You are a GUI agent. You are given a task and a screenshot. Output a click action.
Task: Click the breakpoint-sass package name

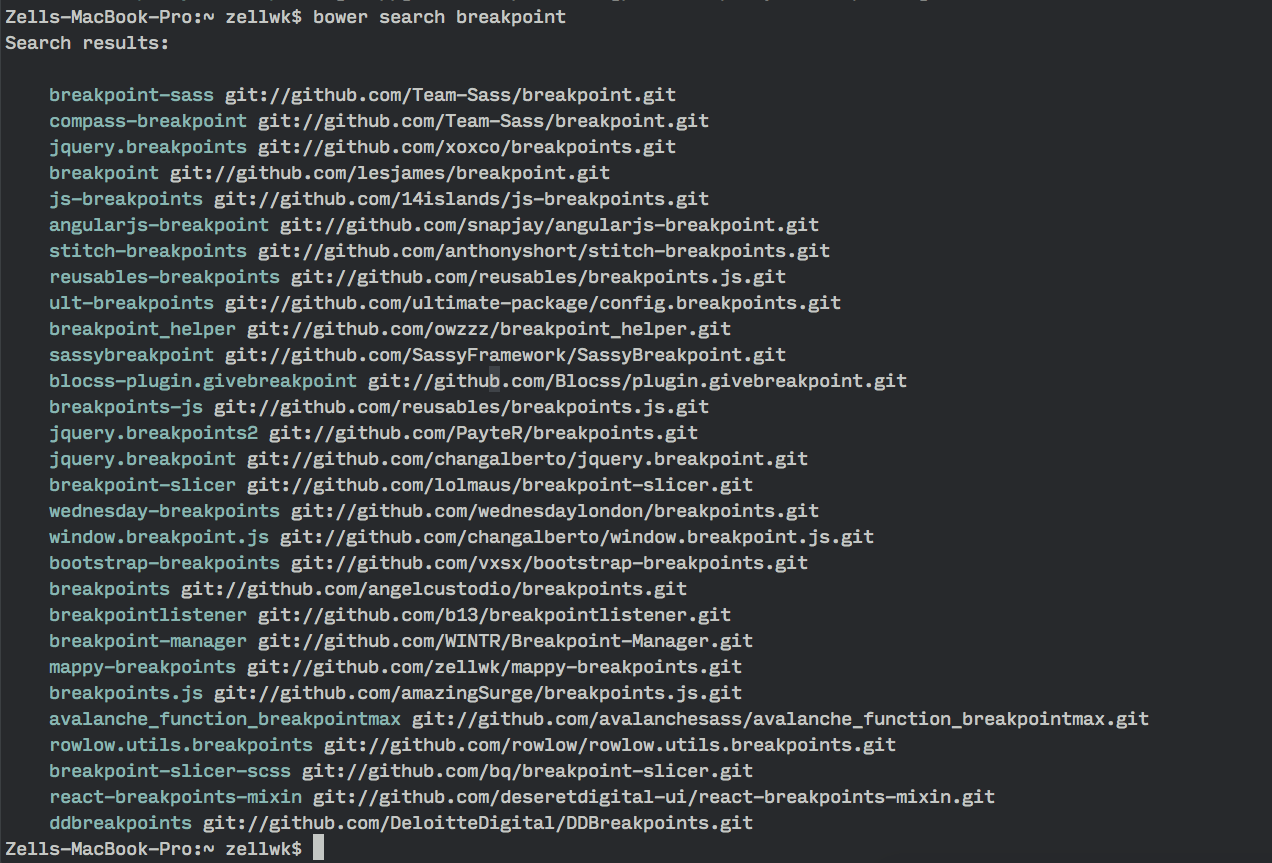[x=131, y=95]
